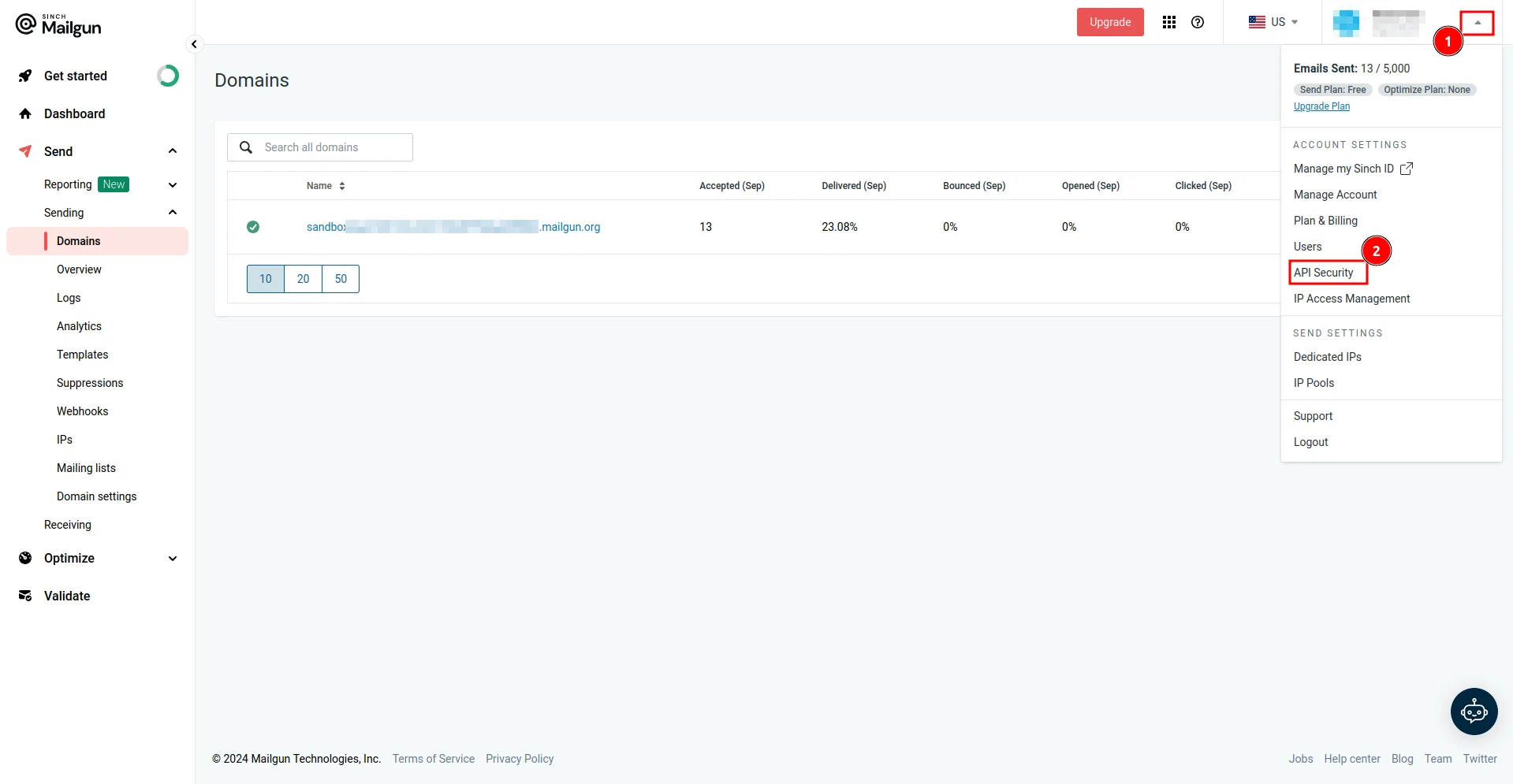This screenshot has height=784, width=1513.
Task: Open Dedicated IPs under Send Settings
Action: pos(1327,357)
